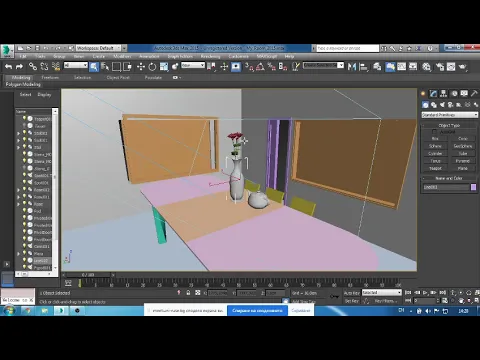Click the Align tool icon
This screenshot has width=480, height=360.
click(x=363, y=67)
